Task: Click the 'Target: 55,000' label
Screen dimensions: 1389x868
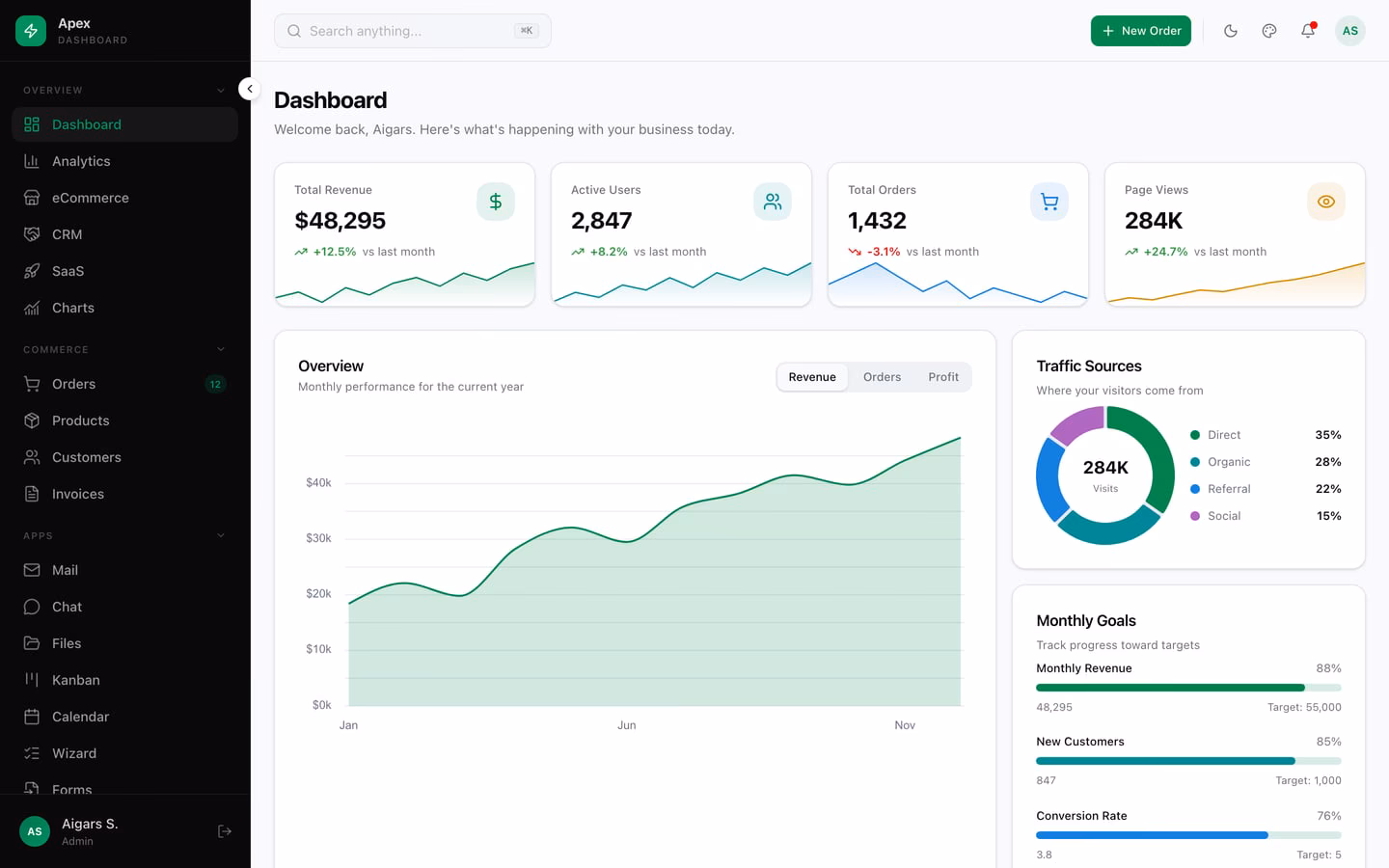Action: tap(1304, 707)
